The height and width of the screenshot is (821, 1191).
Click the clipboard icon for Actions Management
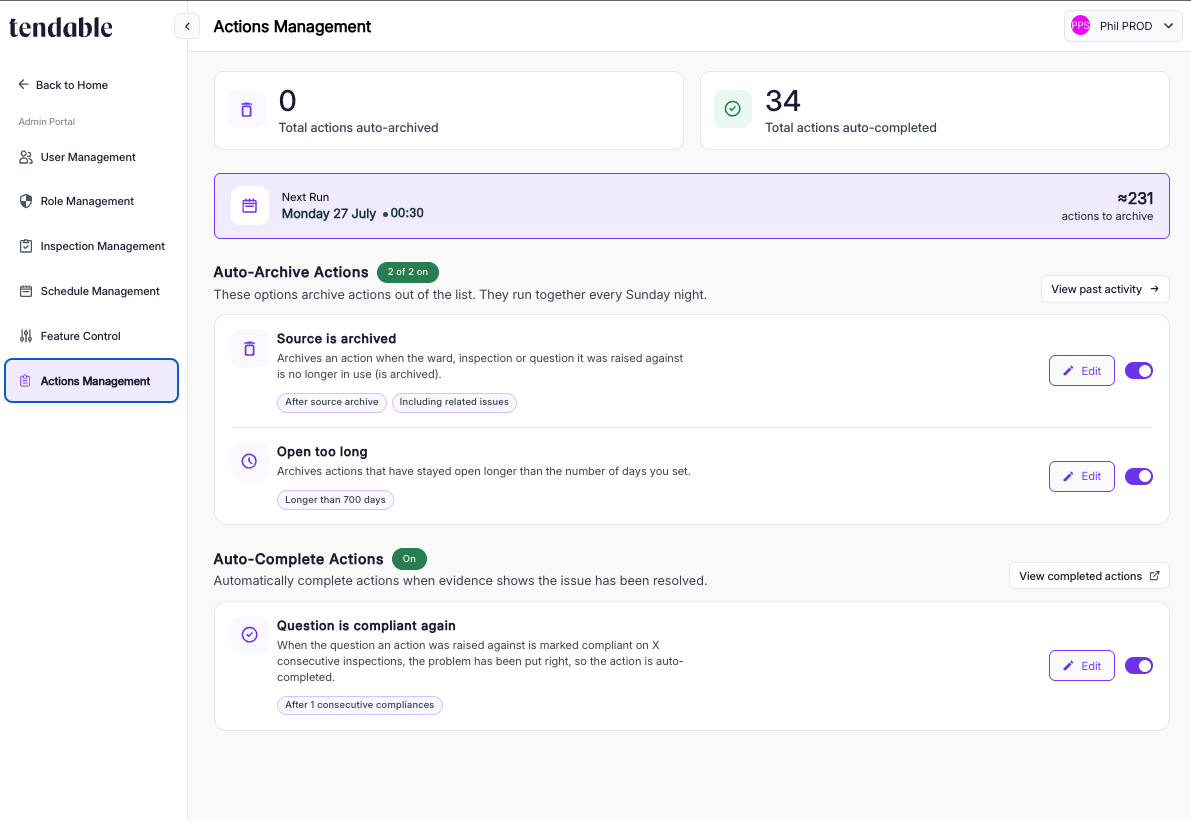[x=25, y=381]
